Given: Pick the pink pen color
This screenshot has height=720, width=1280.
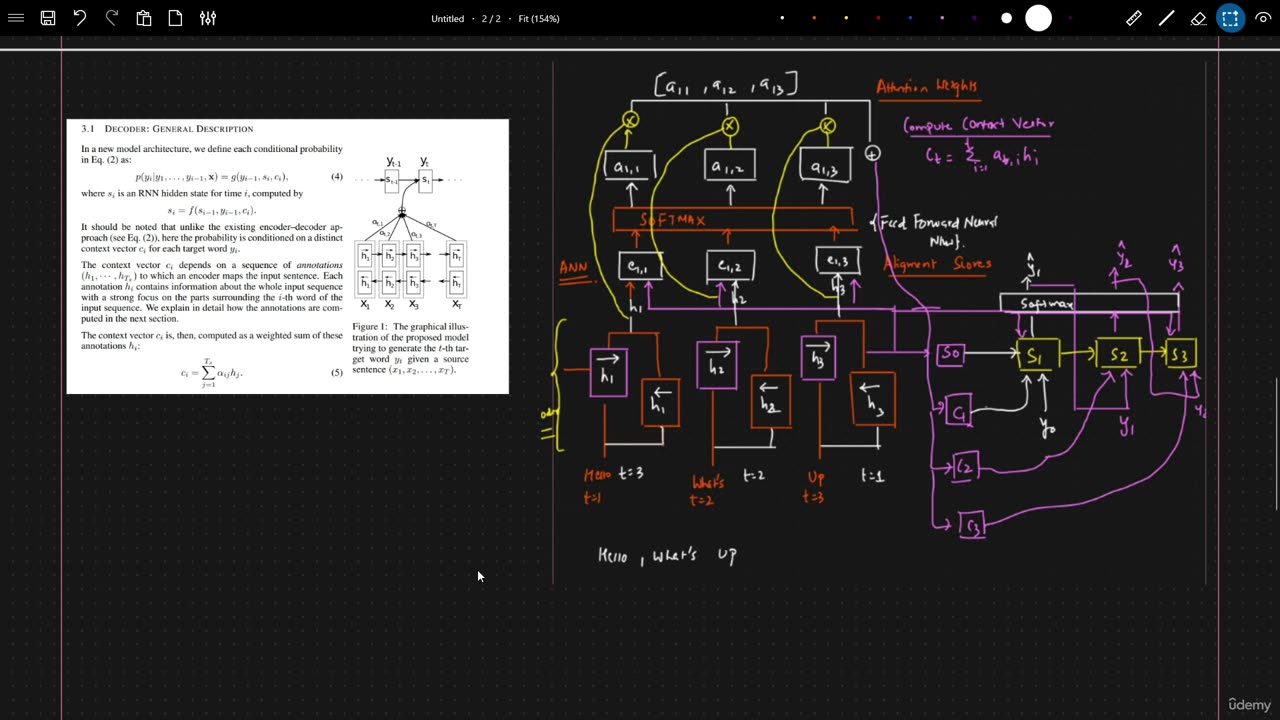Looking at the screenshot, I should point(942,18).
